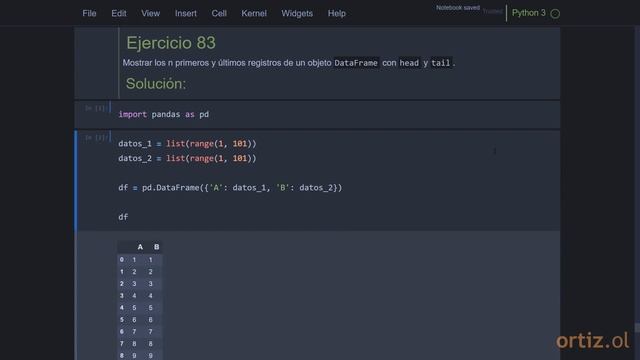Open the View menu

coord(151,13)
